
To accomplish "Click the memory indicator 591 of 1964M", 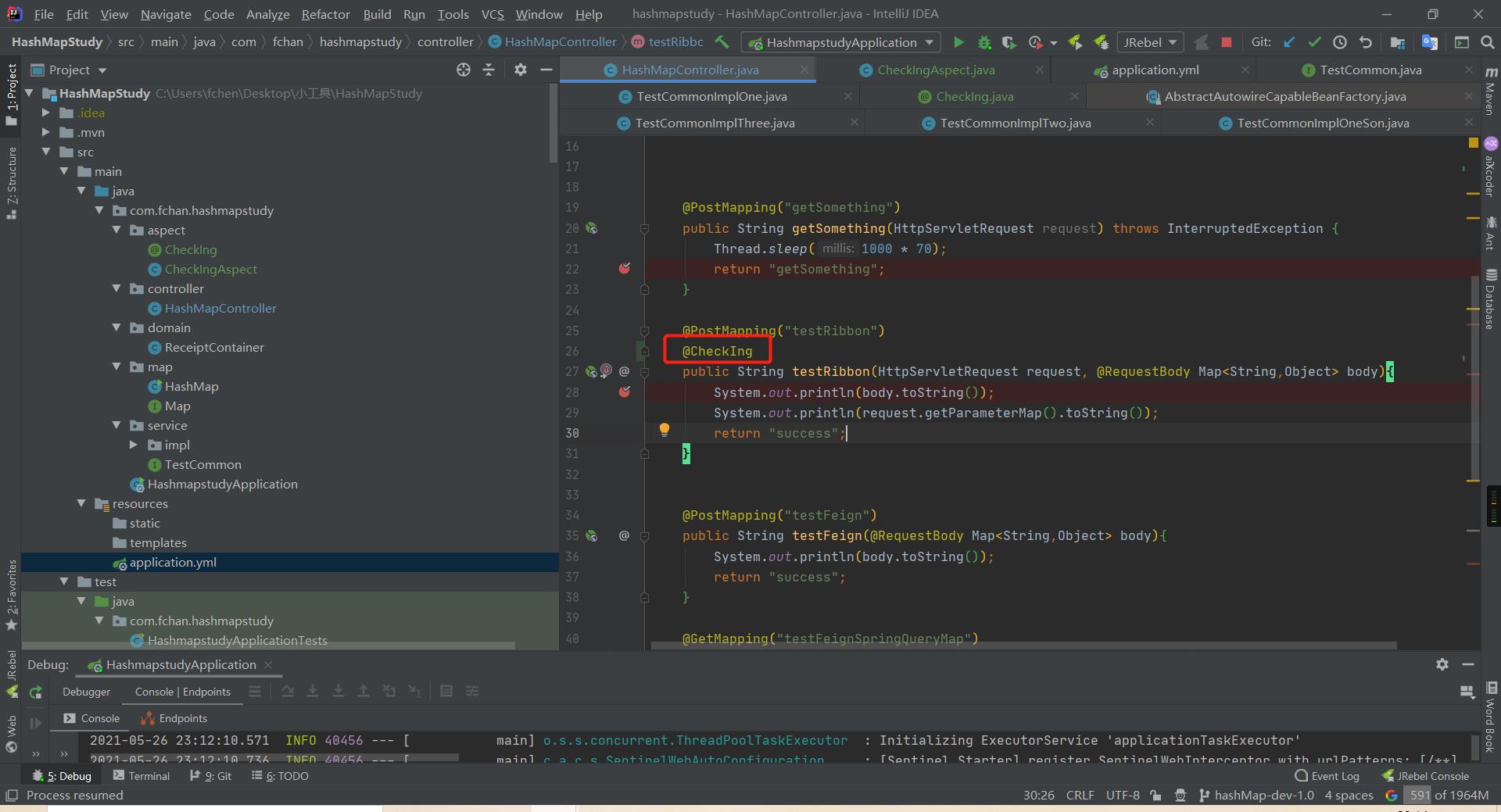I will 1445,795.
